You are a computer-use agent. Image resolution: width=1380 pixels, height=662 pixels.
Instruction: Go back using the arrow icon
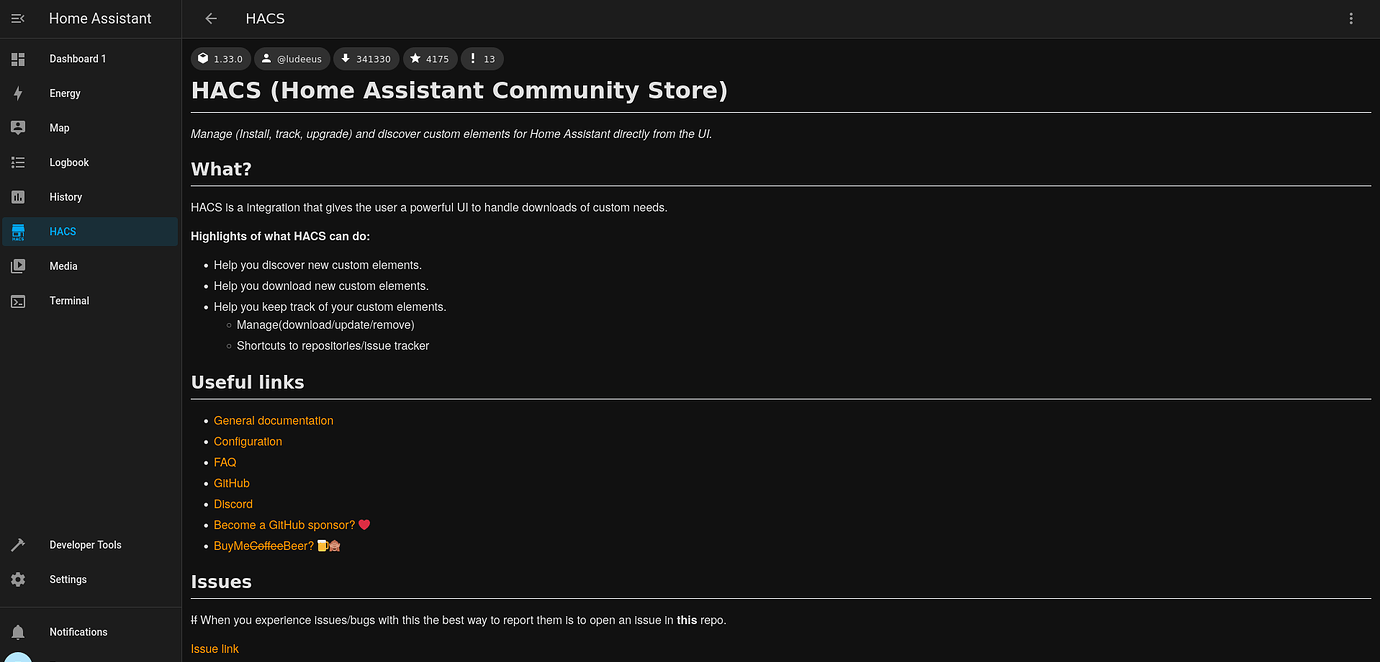[x=210, y=18]
